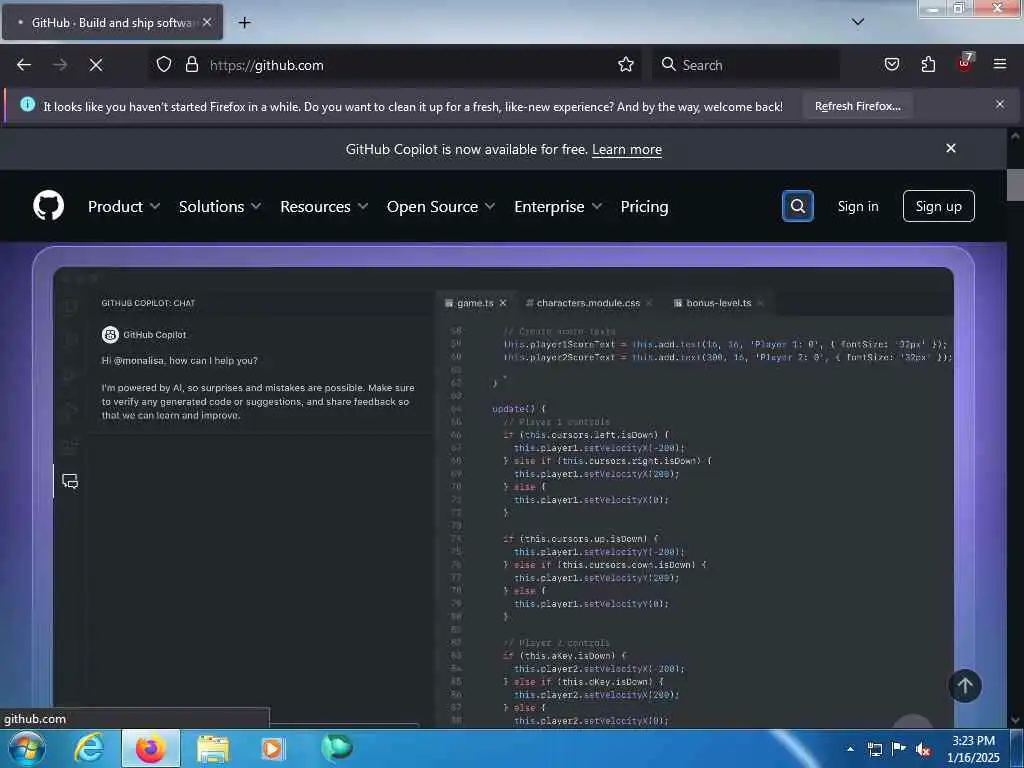The height and width of the screenshot is (768, 1024).
Task: Show hidden system tray icons
Action: (x=850, y=749)
